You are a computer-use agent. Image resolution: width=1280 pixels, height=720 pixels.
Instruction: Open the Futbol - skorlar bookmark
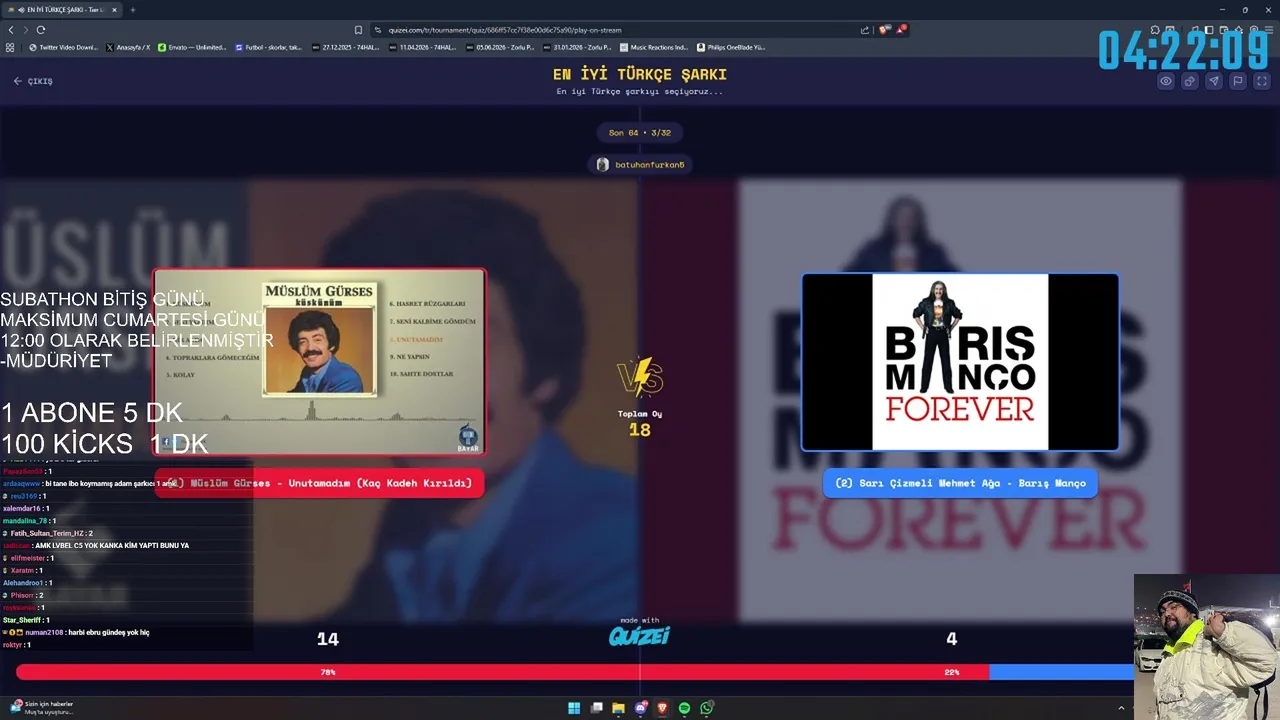pyautogui.click(x=268, y=47)
